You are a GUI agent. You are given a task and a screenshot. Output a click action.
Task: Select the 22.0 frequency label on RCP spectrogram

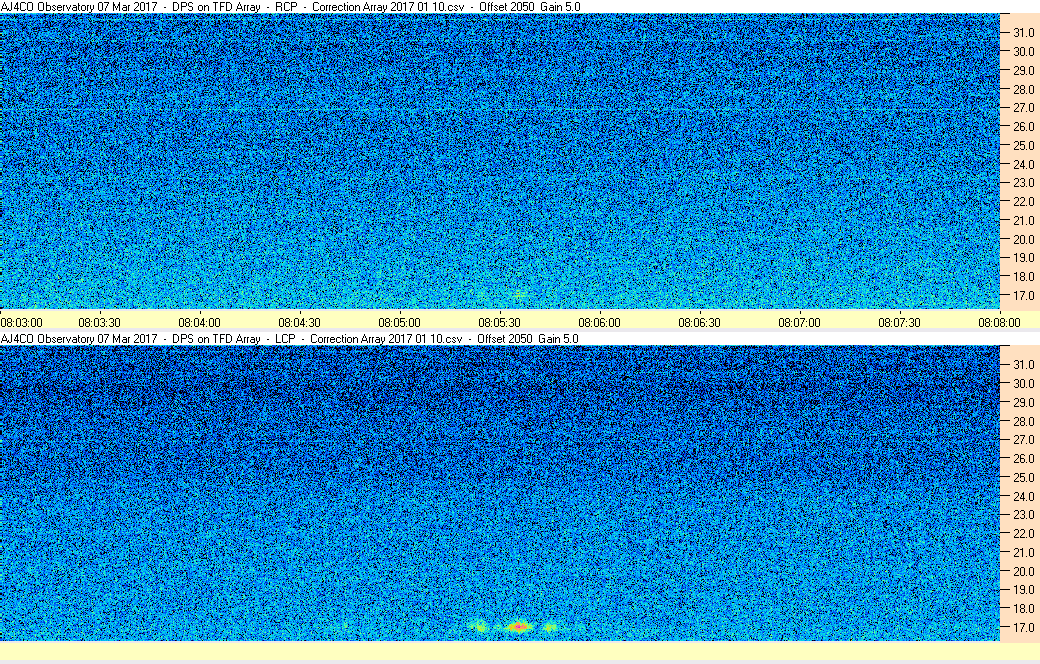1023,202
